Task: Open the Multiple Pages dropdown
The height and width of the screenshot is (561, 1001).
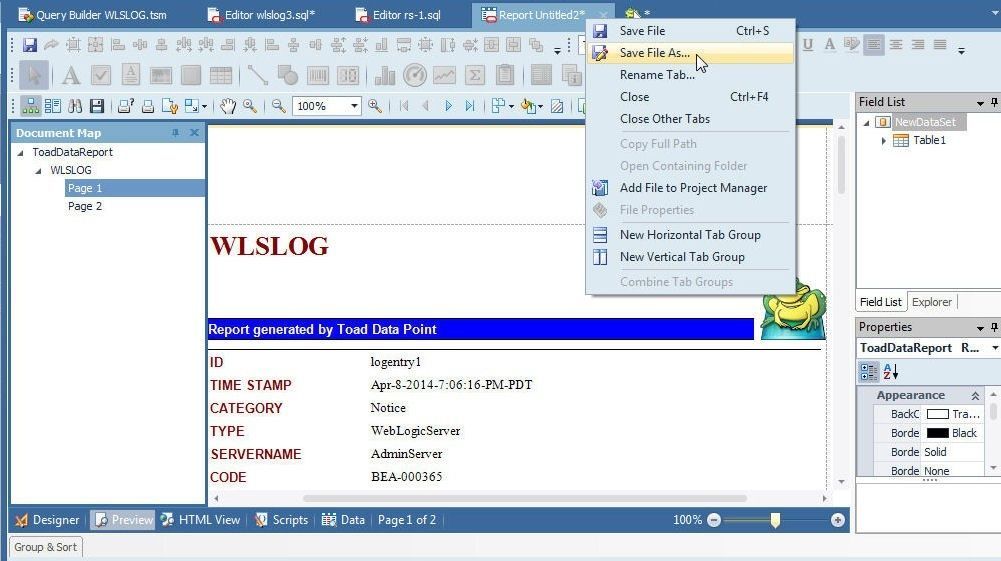Action: 511,107
